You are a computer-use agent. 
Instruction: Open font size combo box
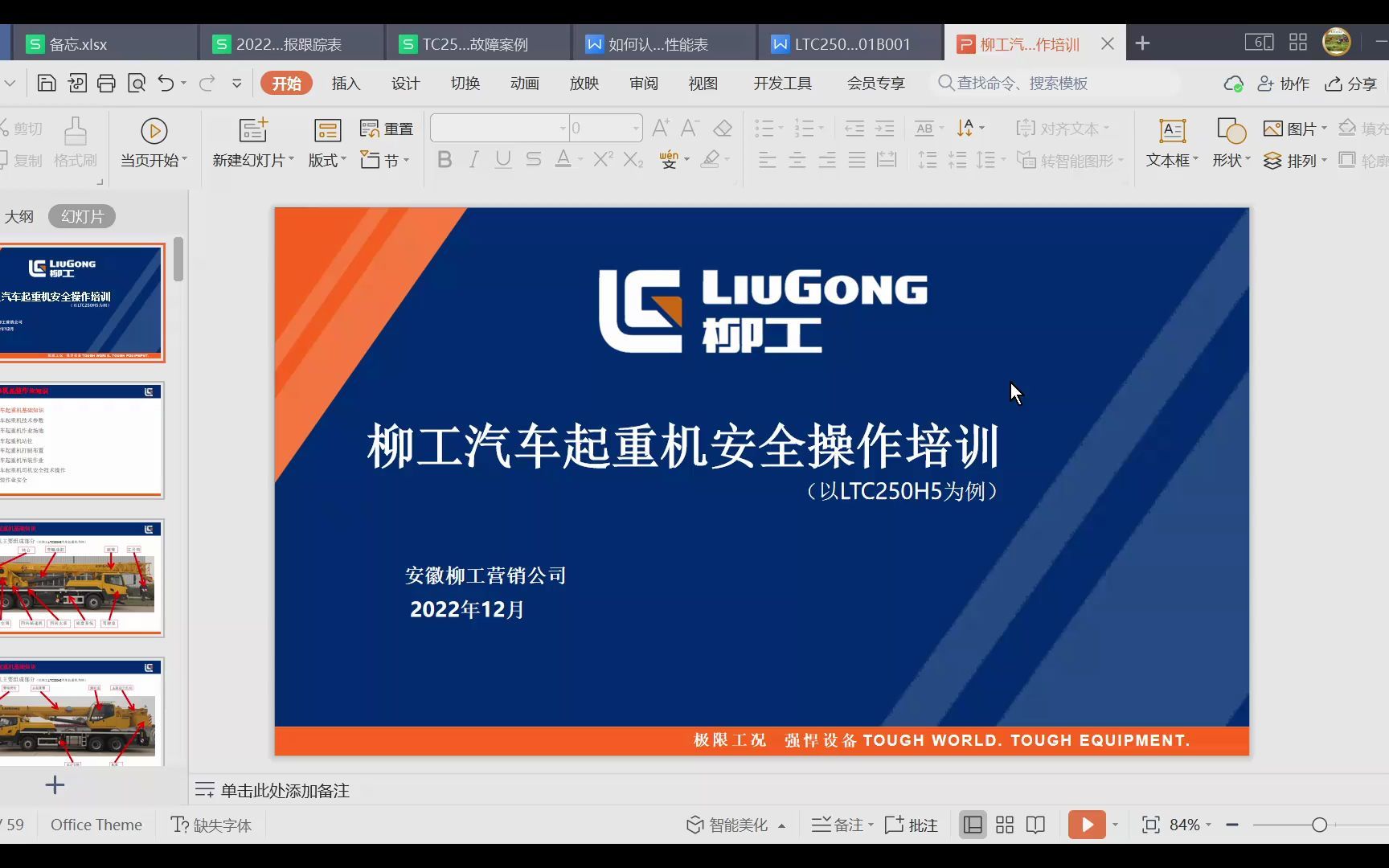click(605, 128)
